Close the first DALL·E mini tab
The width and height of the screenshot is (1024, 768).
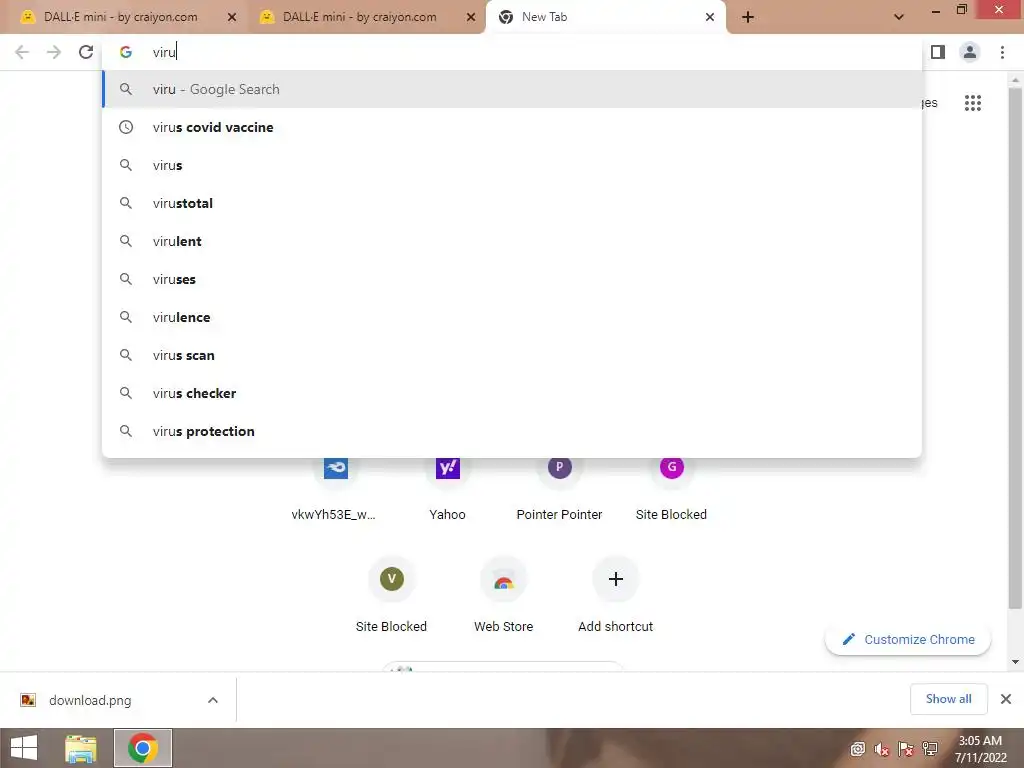click(232, 18)
